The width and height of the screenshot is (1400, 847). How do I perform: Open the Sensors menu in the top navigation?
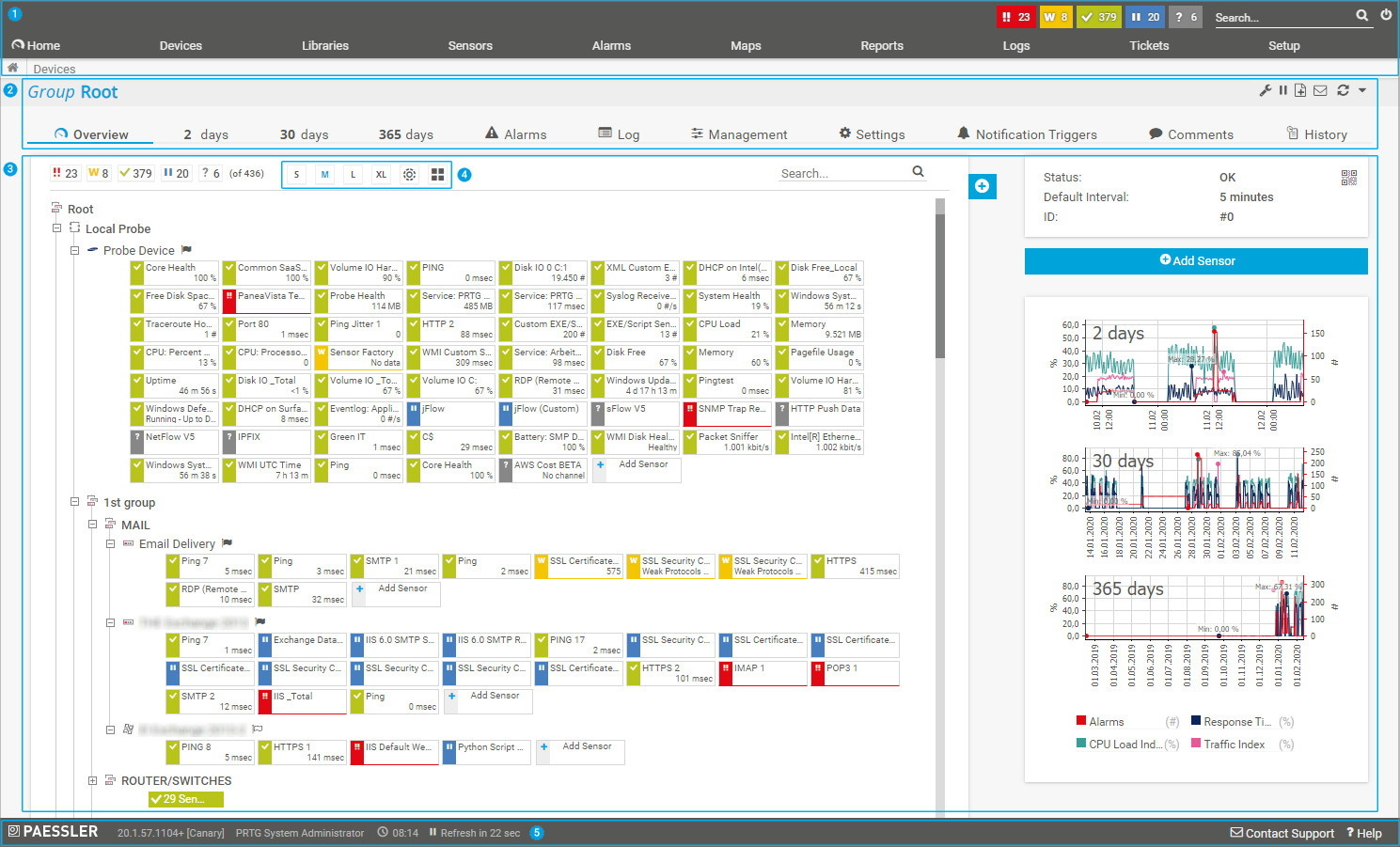coord(470,45)
